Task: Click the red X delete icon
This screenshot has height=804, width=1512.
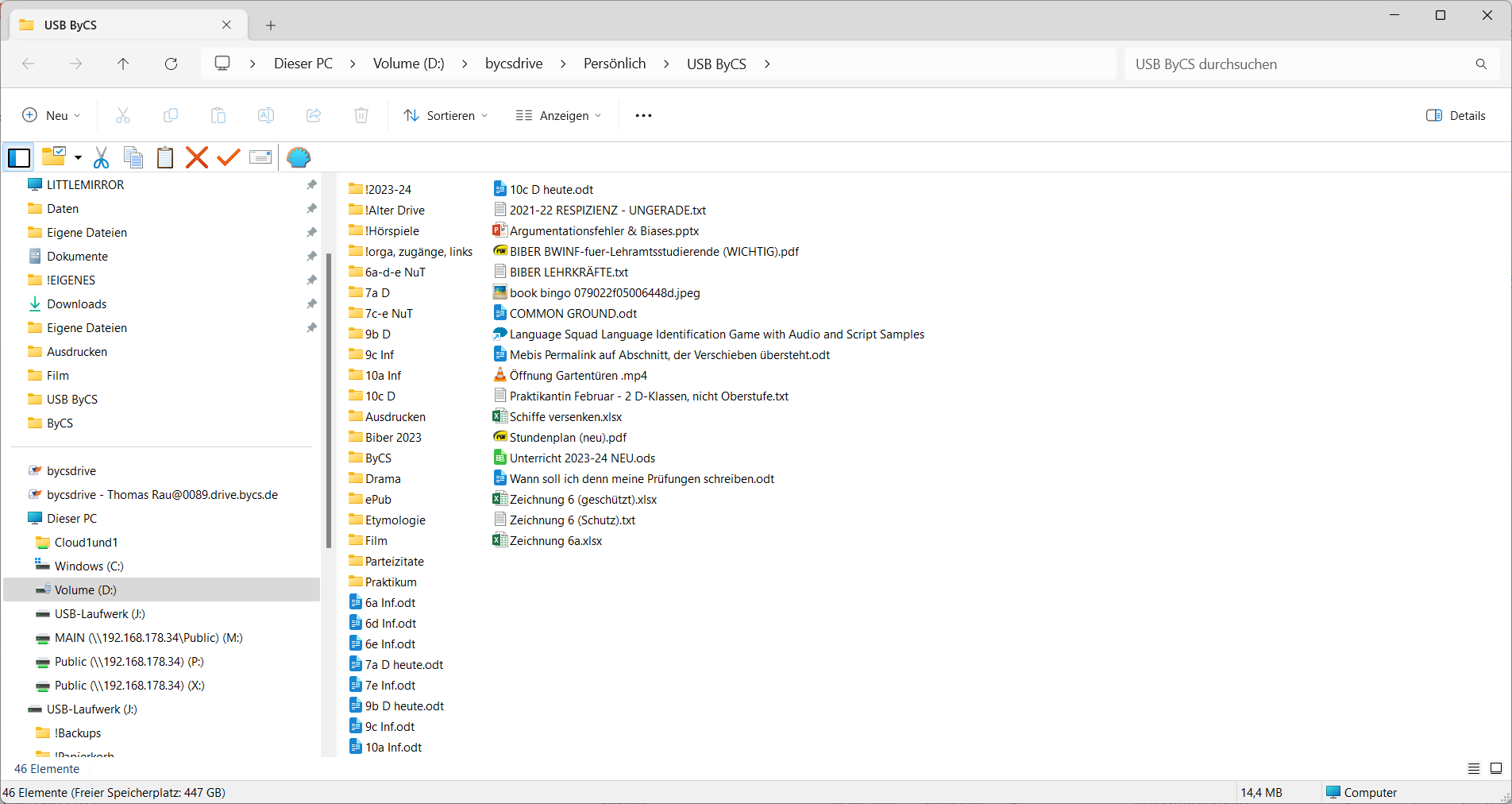Action: 197,157
